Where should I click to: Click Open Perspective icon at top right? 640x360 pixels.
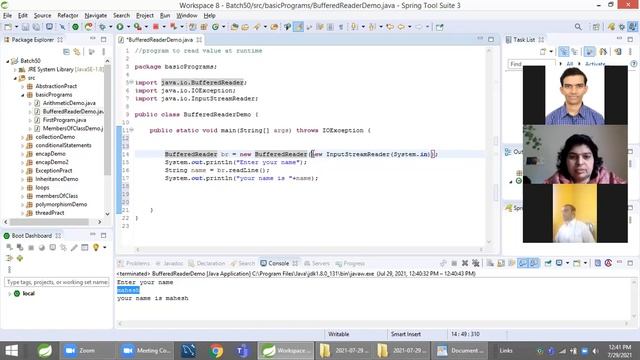click(596, 27)
